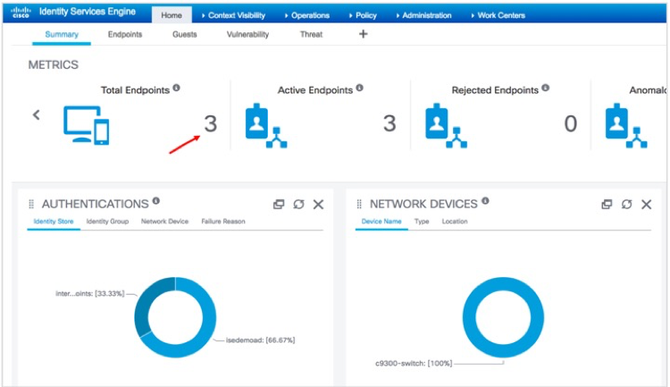The width and height of the screenshot is (670, 387).
Task: Close the Network Devices dashlet
Action: coord(646,205)
